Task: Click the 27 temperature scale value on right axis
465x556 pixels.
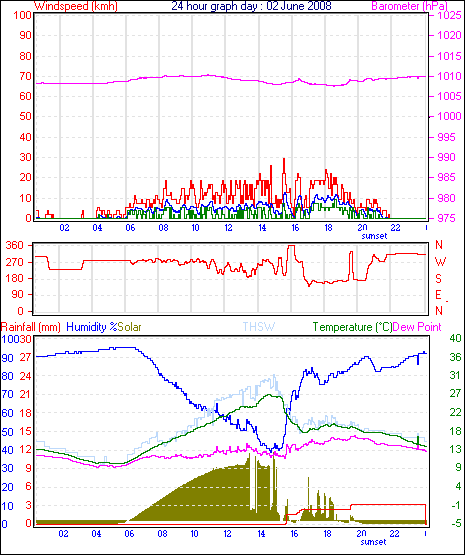Action: click(x=455, y=393)
